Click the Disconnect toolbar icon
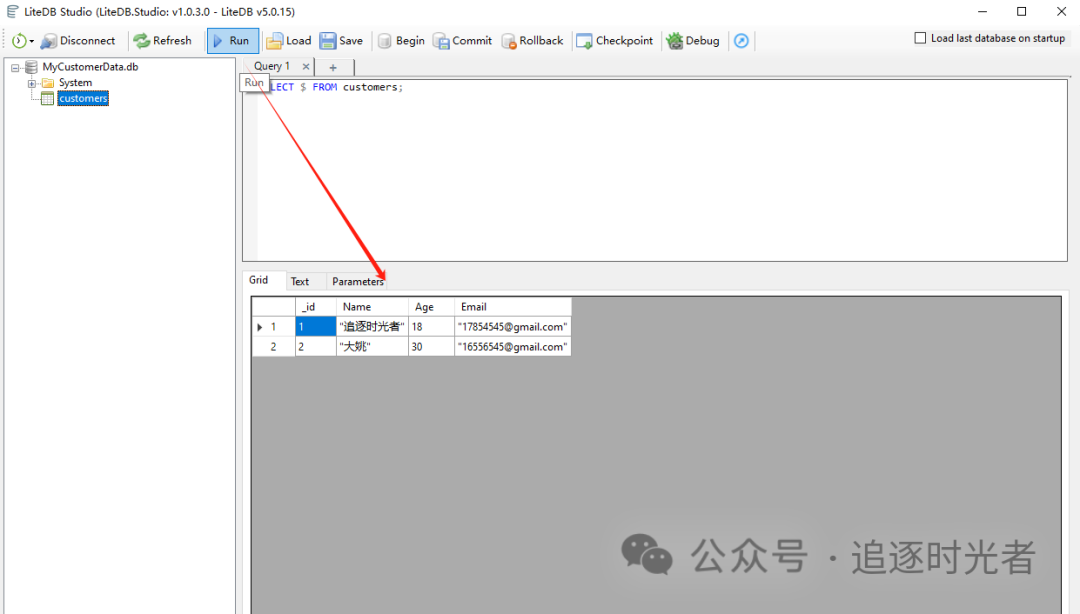This screenshot has height=614, width=1080. [x=49, y=41]
